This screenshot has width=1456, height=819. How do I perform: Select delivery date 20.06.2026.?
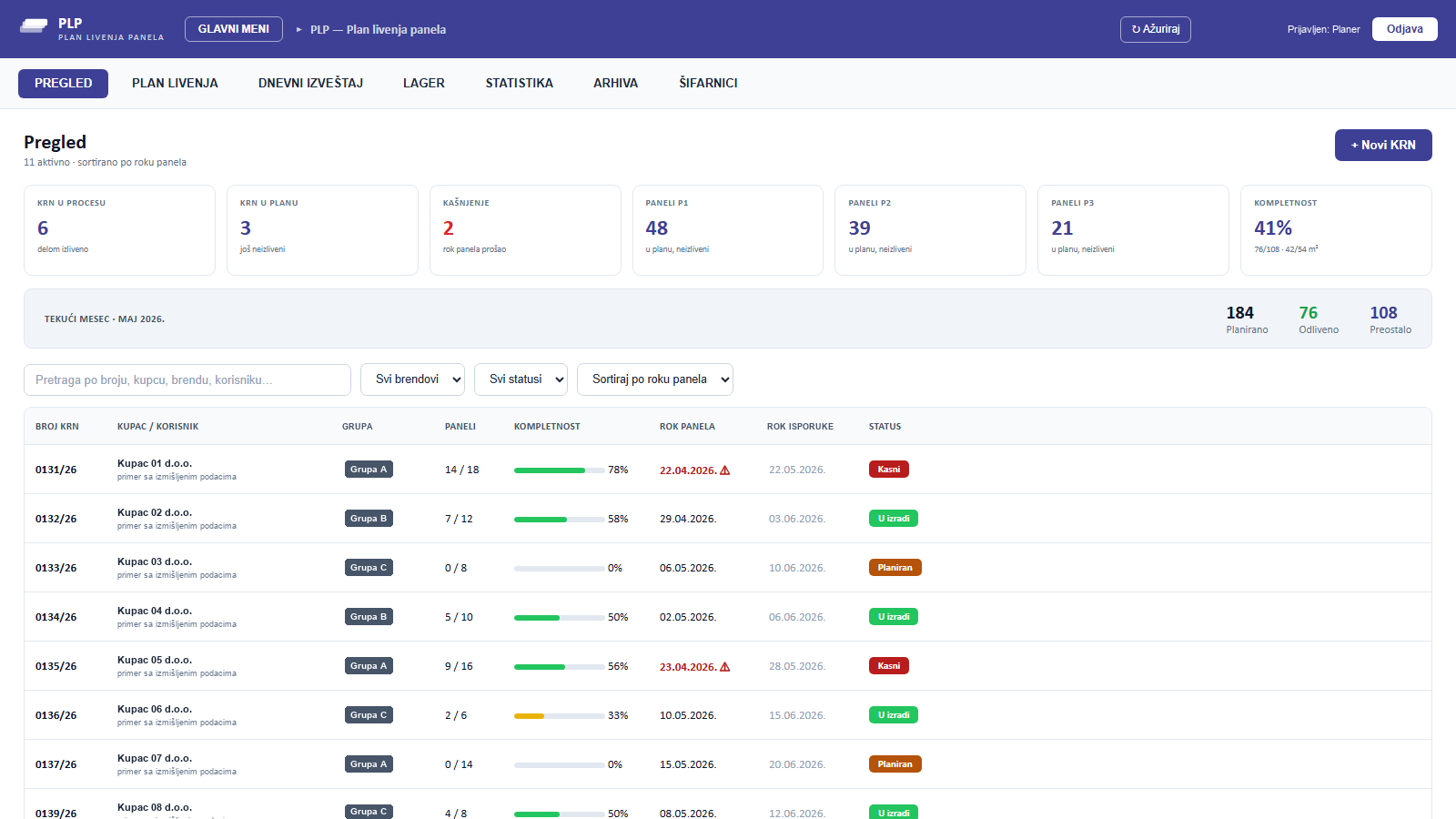797,764
